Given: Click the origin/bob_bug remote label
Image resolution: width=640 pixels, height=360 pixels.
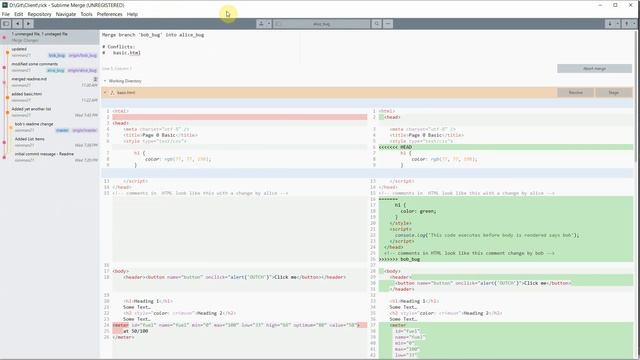Looking at the screenshot, I should (x=82, y=55).
